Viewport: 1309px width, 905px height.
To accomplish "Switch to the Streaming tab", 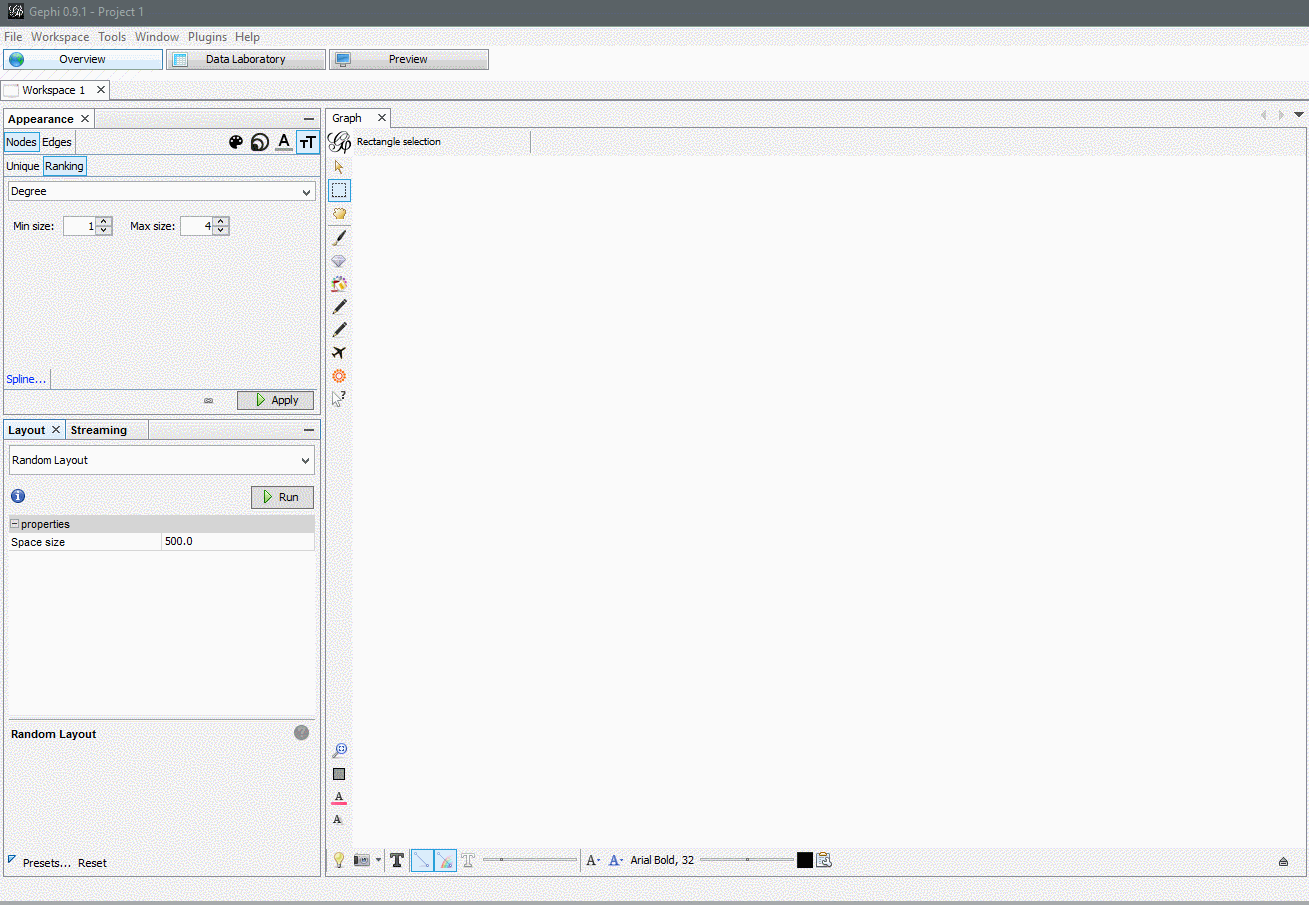I will point(99,430).
